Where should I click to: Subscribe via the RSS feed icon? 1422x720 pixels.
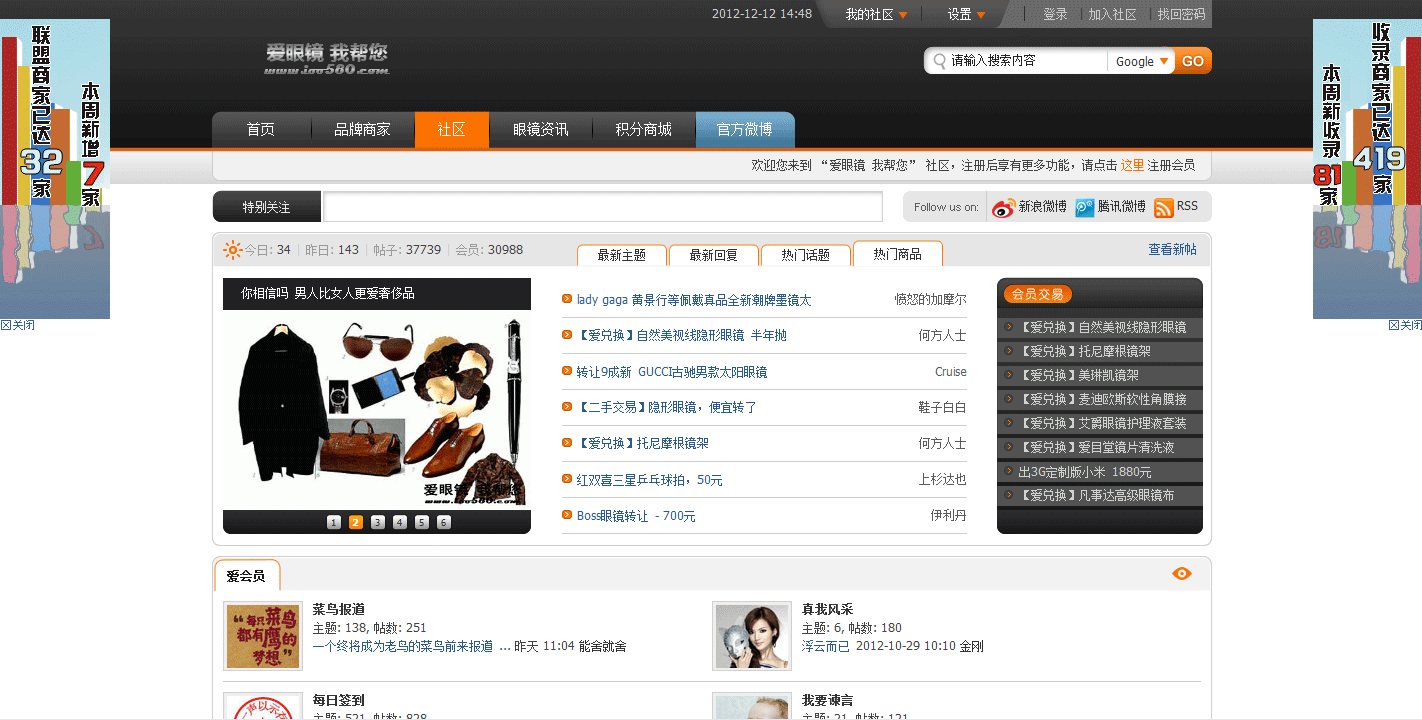pos(1164,208)
